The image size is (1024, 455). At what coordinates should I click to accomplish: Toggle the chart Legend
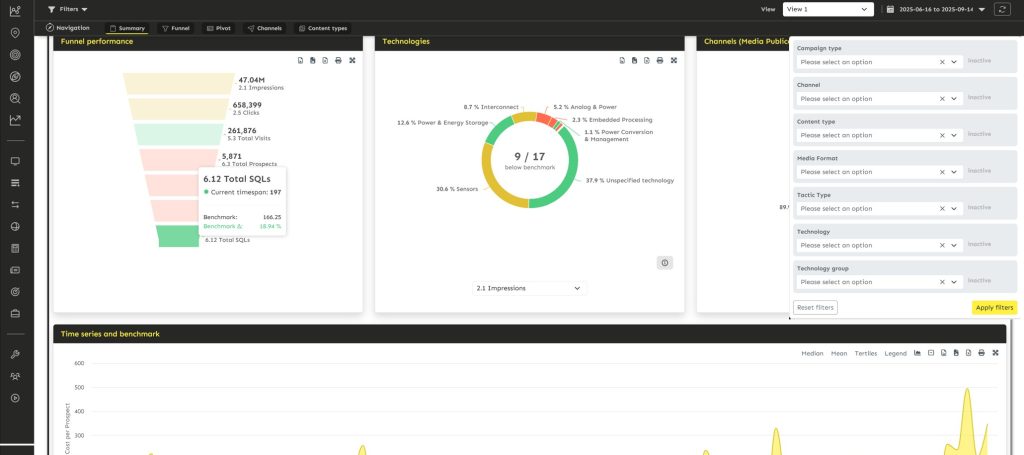895,353
